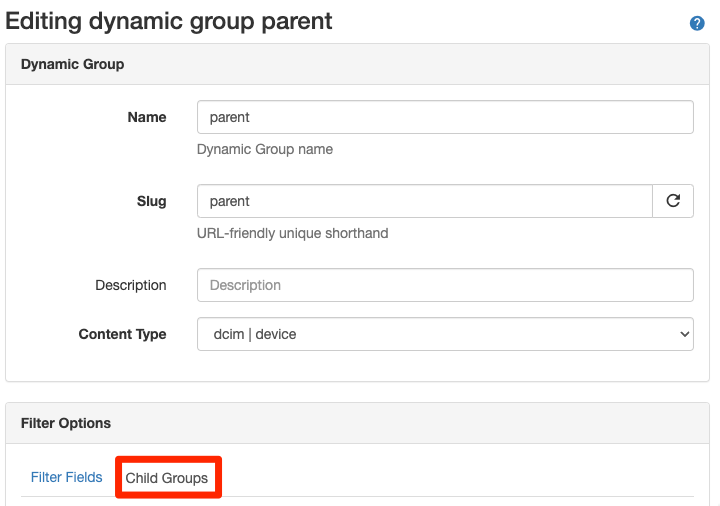Image resolution: width=720 pixels, height=506 pixels.
Task: Click the chevron arrow on Content Type select
Action: coord(684,334)
